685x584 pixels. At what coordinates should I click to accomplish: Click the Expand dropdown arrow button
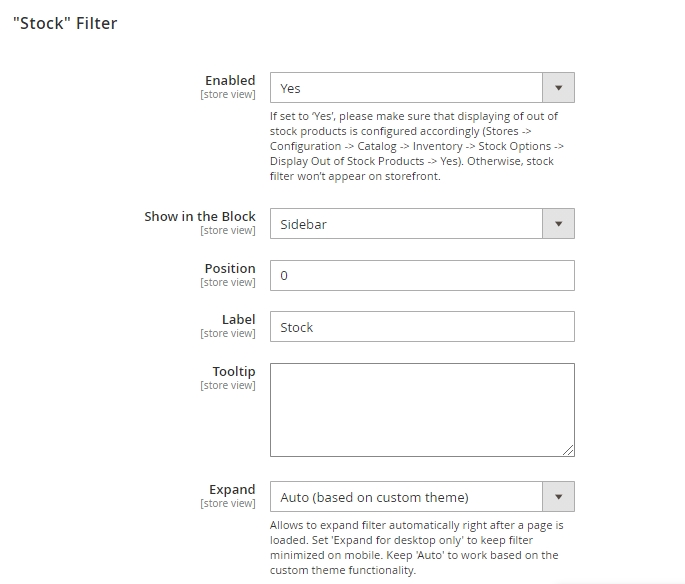coord(558,497)
